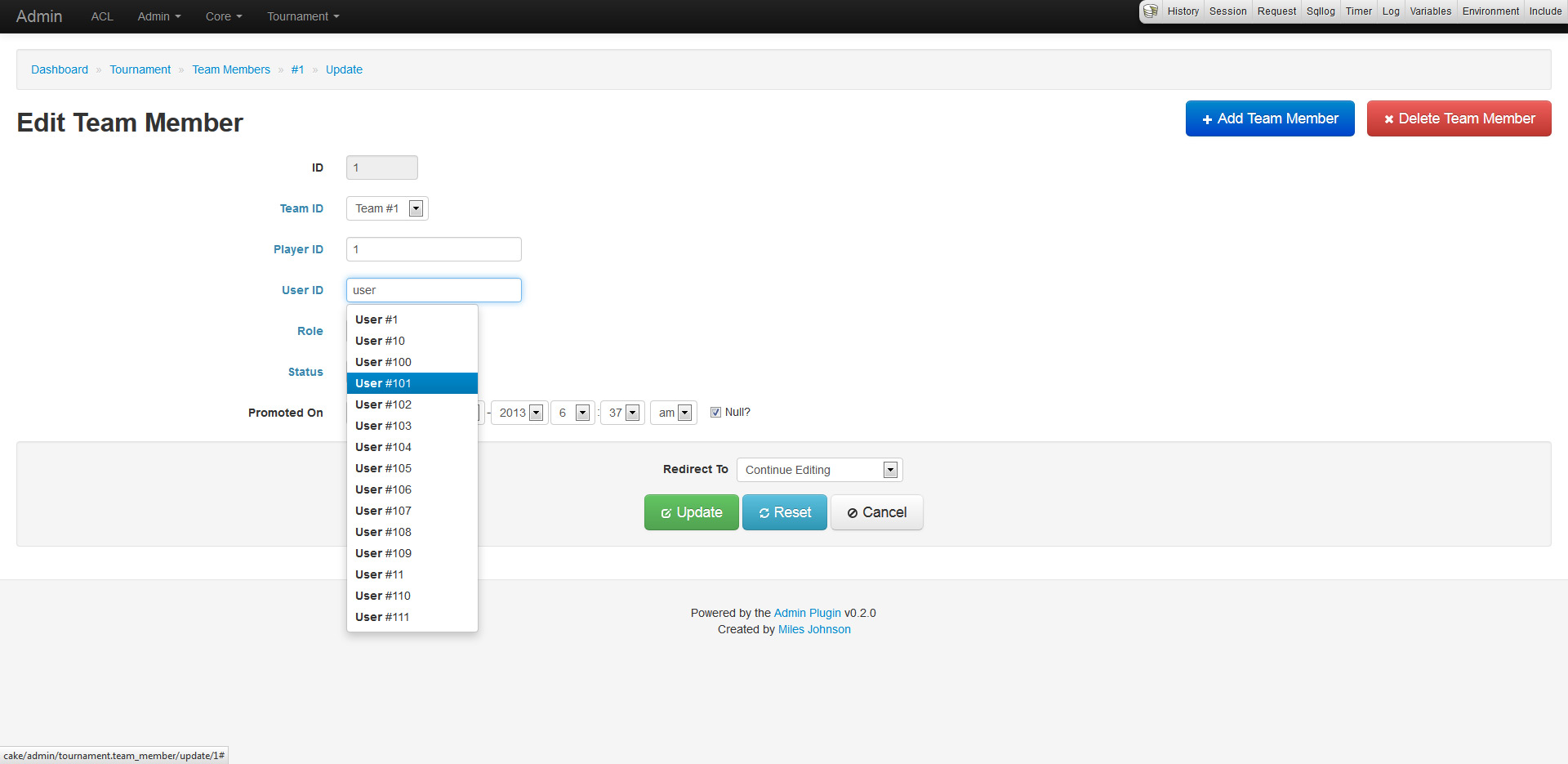Open the Team ID dropdown
This screenshot has width=1568, height=764.
(387, 208)
